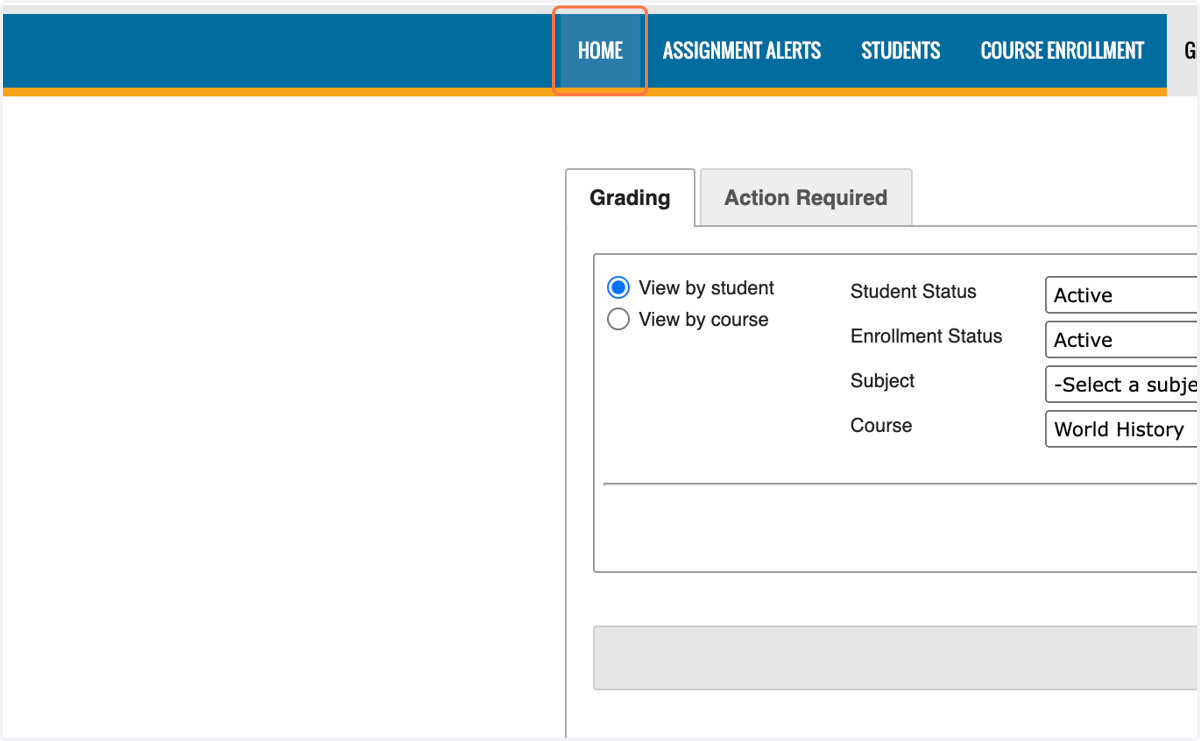Click the View by student label text

tap(706, 288)
